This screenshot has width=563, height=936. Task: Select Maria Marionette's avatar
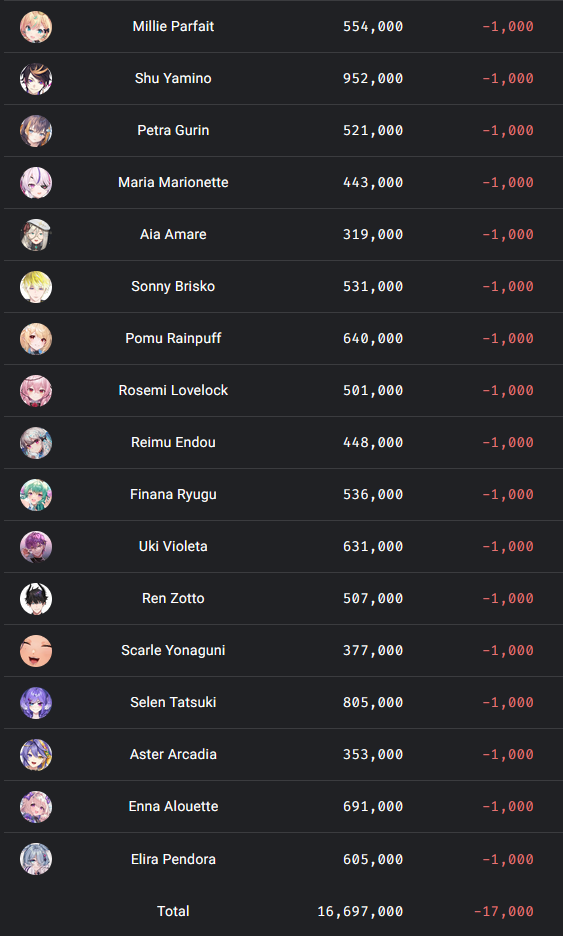tap(36, 183)
